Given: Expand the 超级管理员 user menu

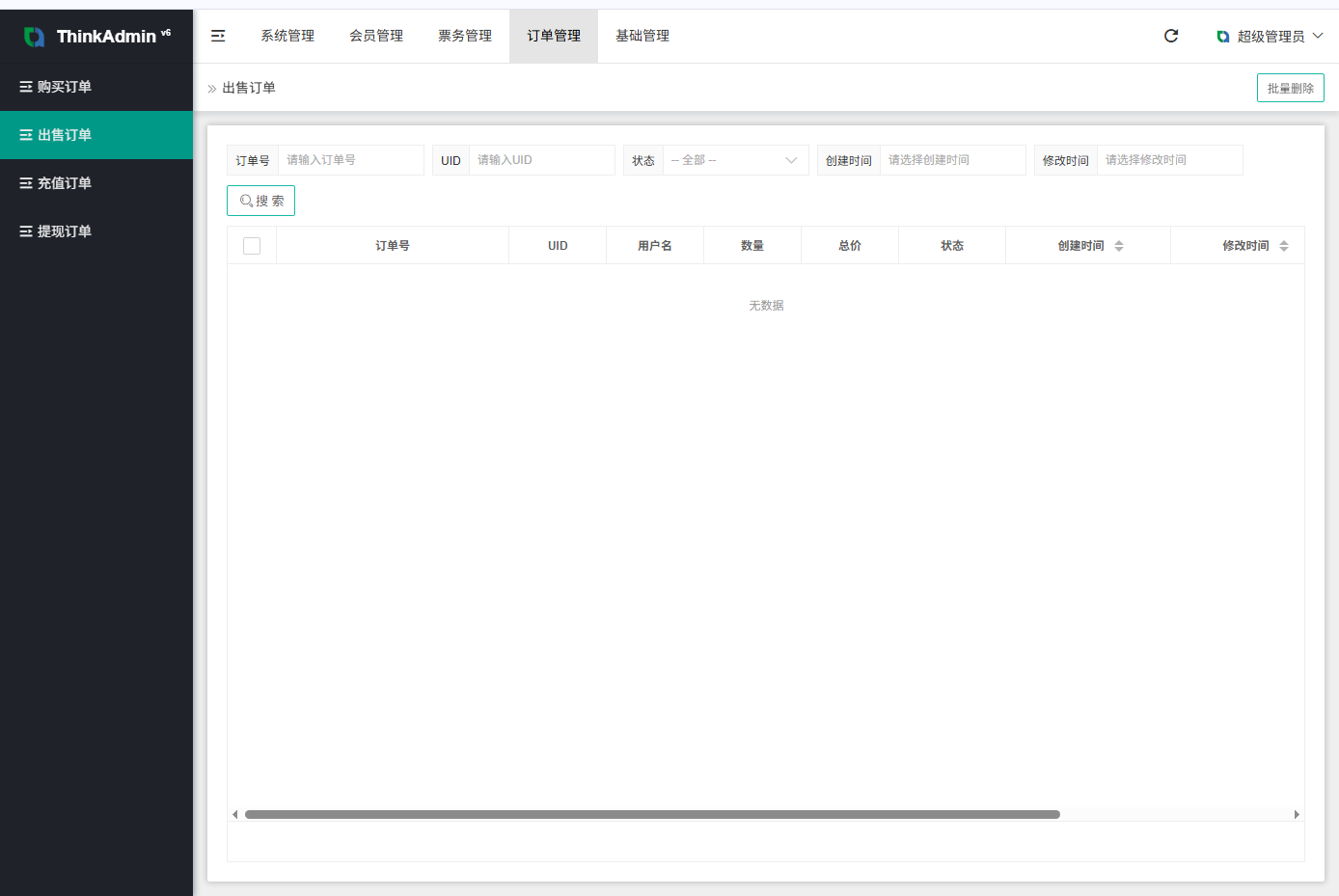Looking at the screenshot, I should click(x=1270, y=37).
